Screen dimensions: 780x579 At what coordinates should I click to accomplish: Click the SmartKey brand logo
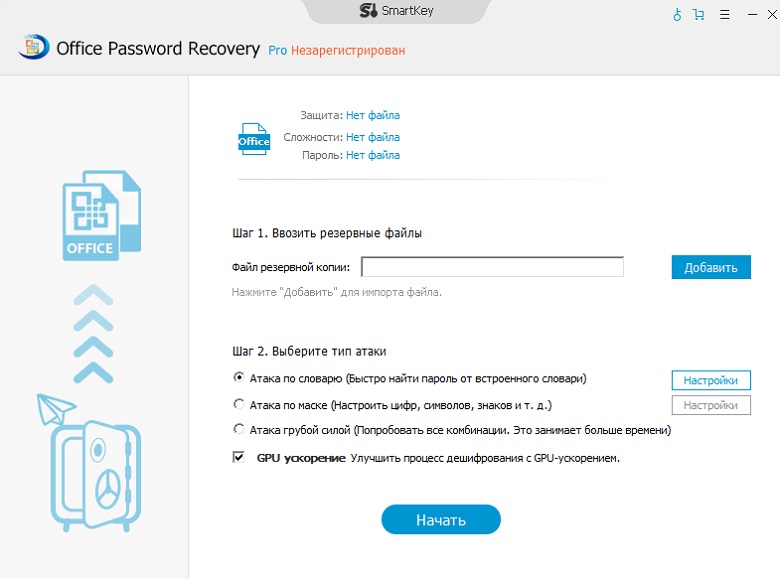(366, 12)
